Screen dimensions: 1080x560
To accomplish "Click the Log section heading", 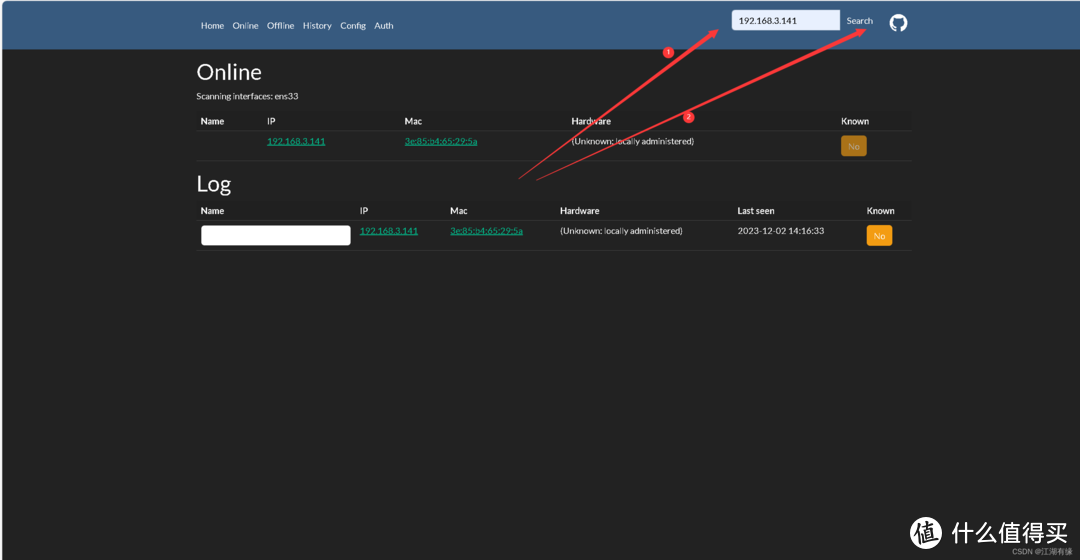I will [x=214, y=184].
